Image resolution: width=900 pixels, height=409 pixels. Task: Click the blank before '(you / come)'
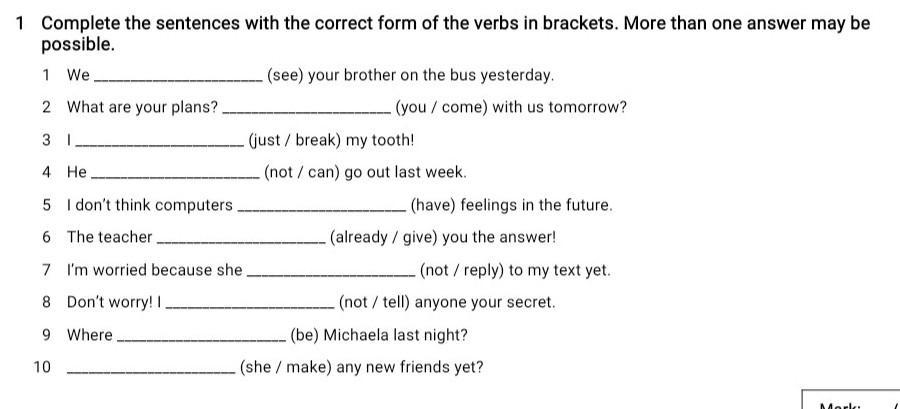coord(308,112)
